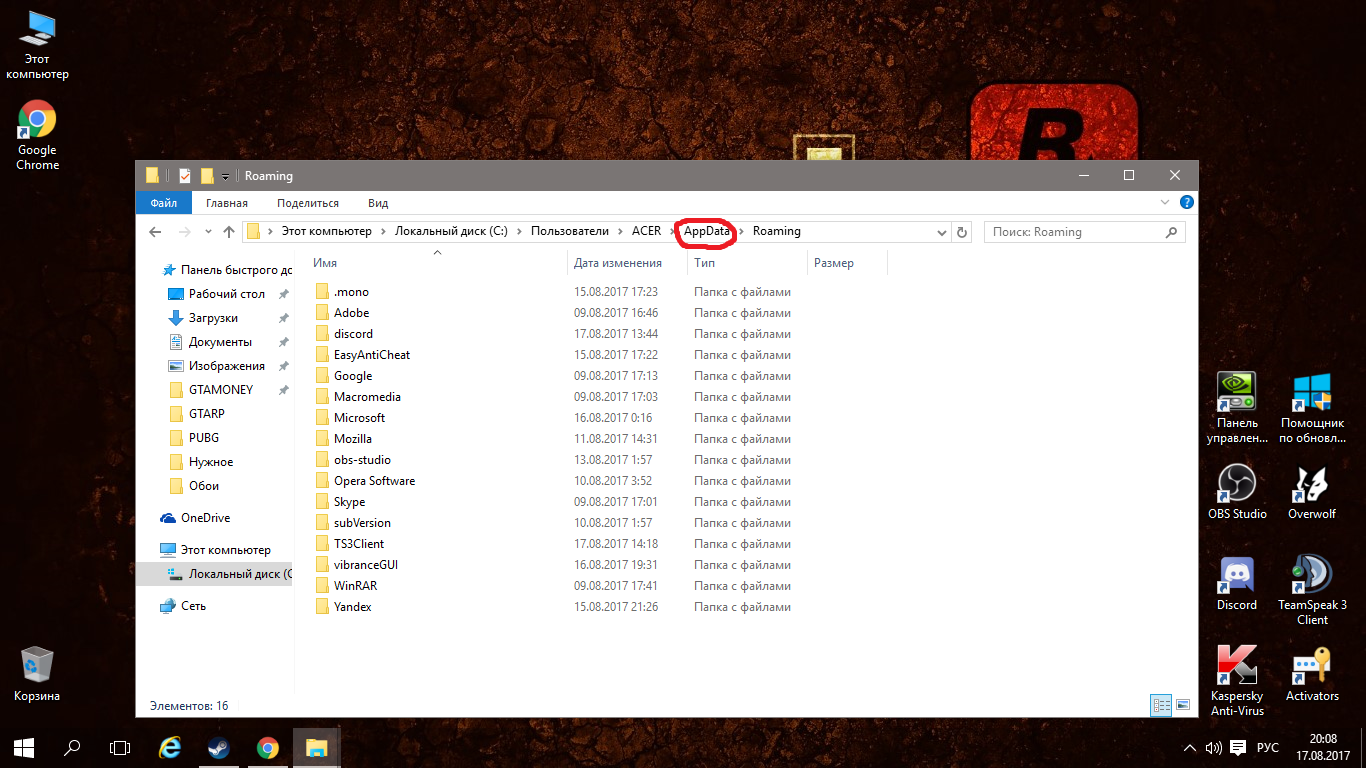Open the NVIDIA control panel shortcut
Screen dimensions: 1366x768
click(x=1236, y=408)
